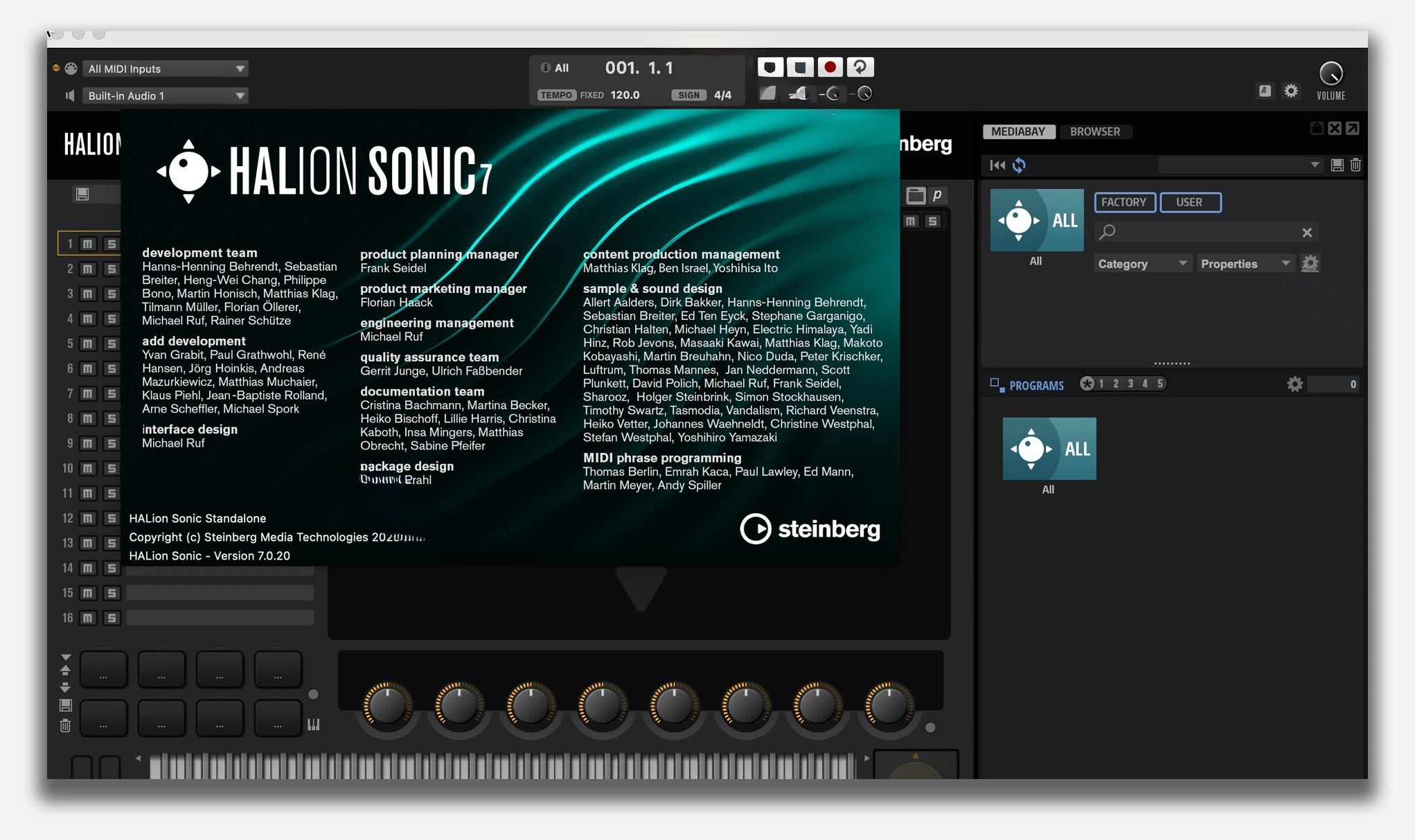Mute slot 1
Viewport: 1415px width, 840px height.
(x=88, y=244)
